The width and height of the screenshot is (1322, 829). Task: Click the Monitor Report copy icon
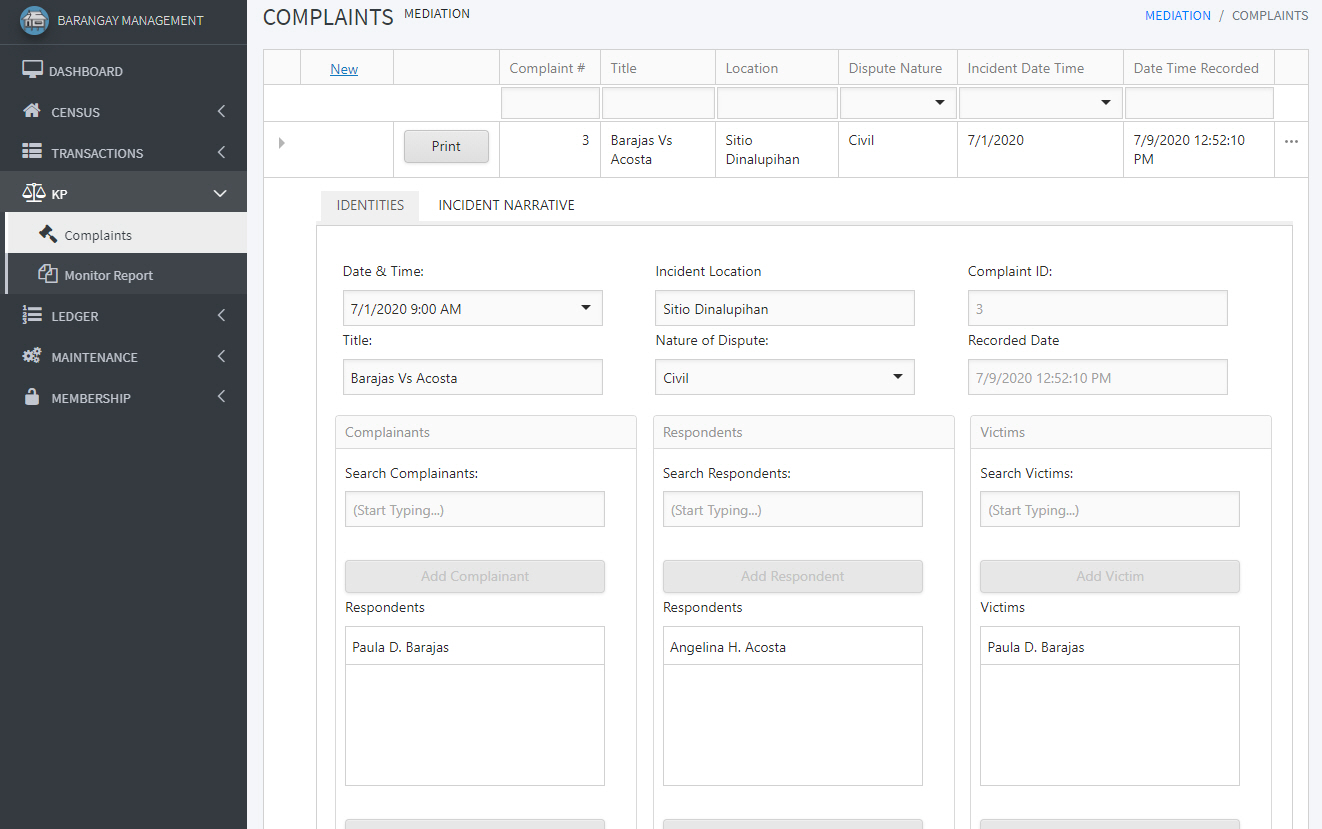coord(47,274)
